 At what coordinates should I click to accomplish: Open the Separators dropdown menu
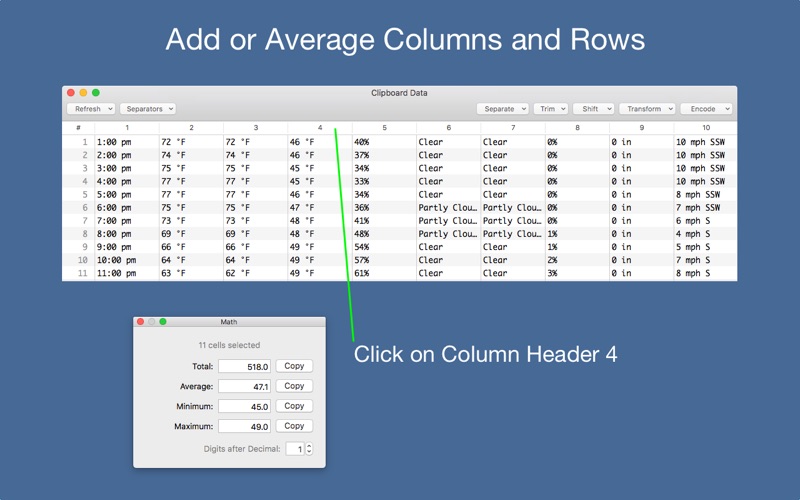pyautogui.click(x=148, y=109)
